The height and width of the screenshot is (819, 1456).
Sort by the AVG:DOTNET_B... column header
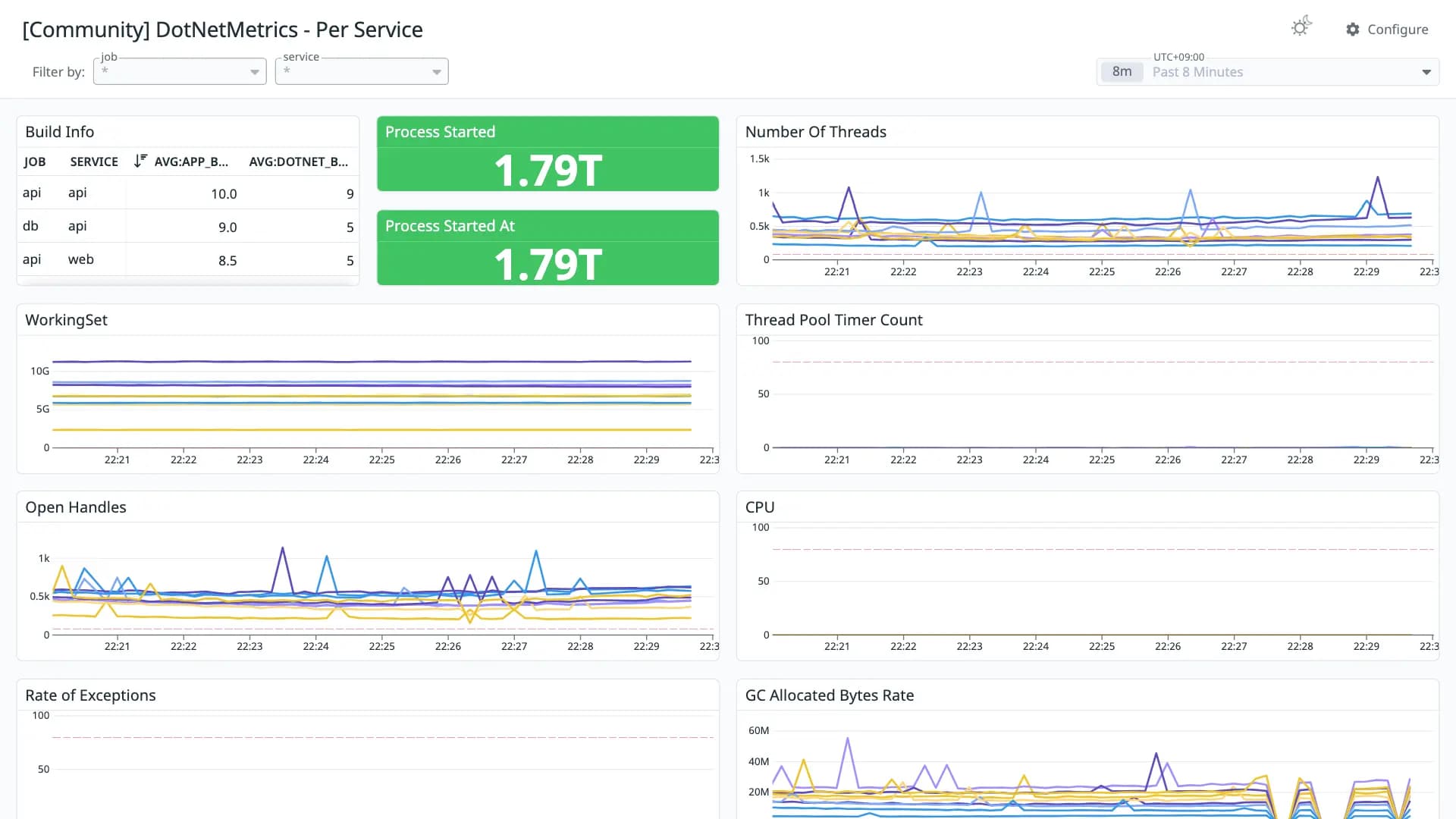click(x=299, y=162)
